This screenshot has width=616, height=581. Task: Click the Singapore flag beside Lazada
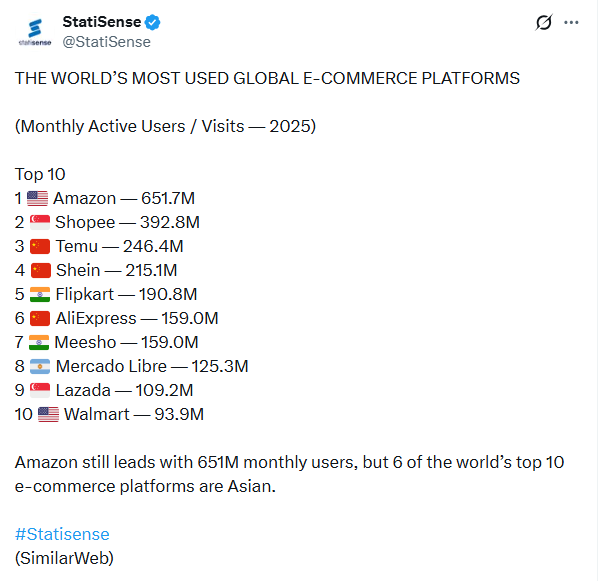pos(40,390)
